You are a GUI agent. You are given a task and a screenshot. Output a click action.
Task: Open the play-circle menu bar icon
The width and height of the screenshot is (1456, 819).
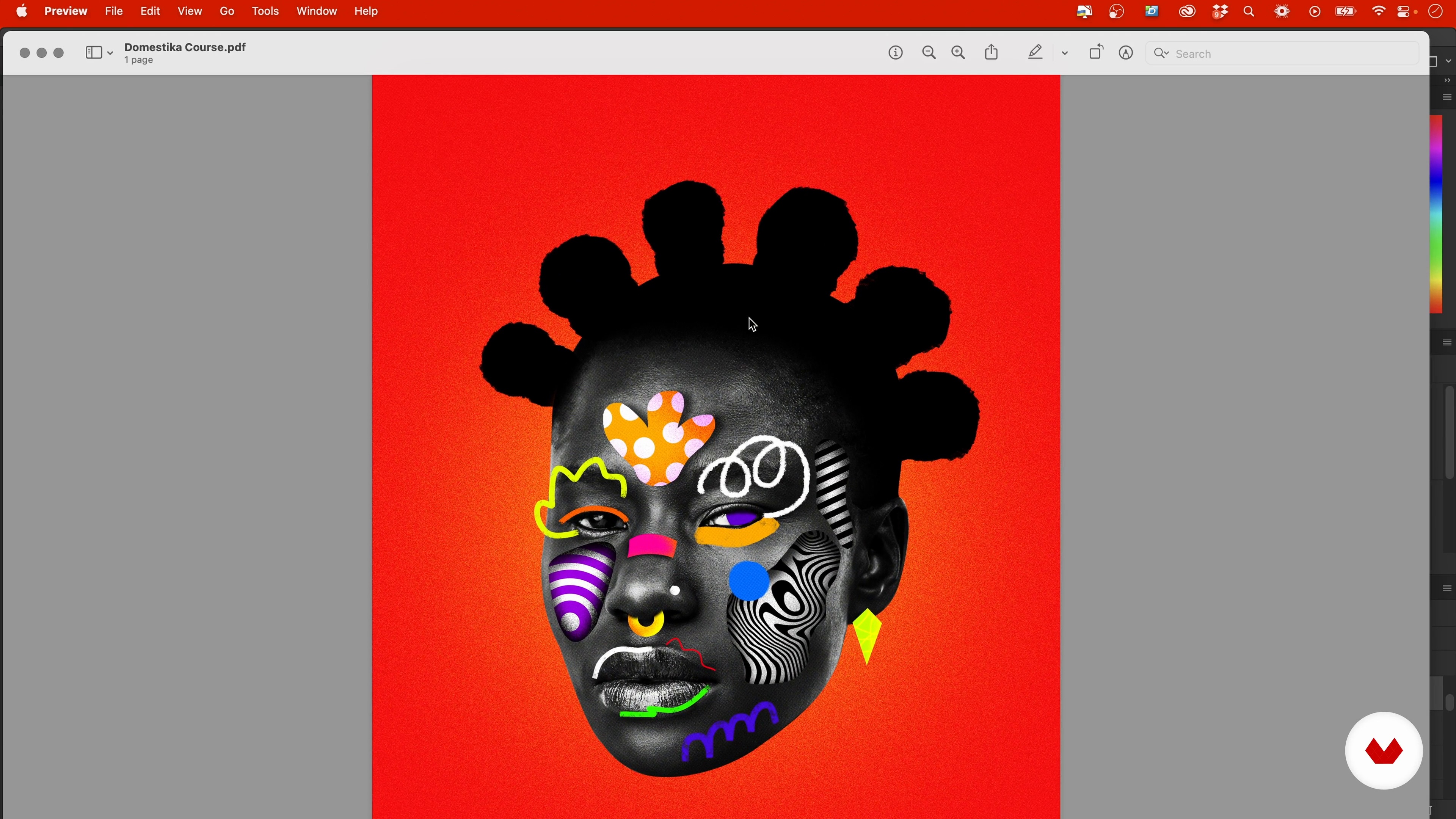[1315, 12]
